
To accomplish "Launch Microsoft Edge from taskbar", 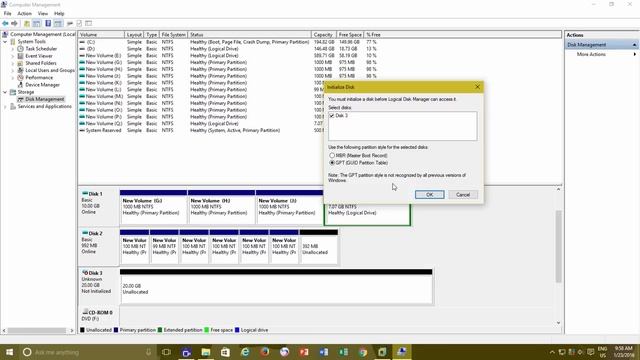I will (x=245, y=352).
